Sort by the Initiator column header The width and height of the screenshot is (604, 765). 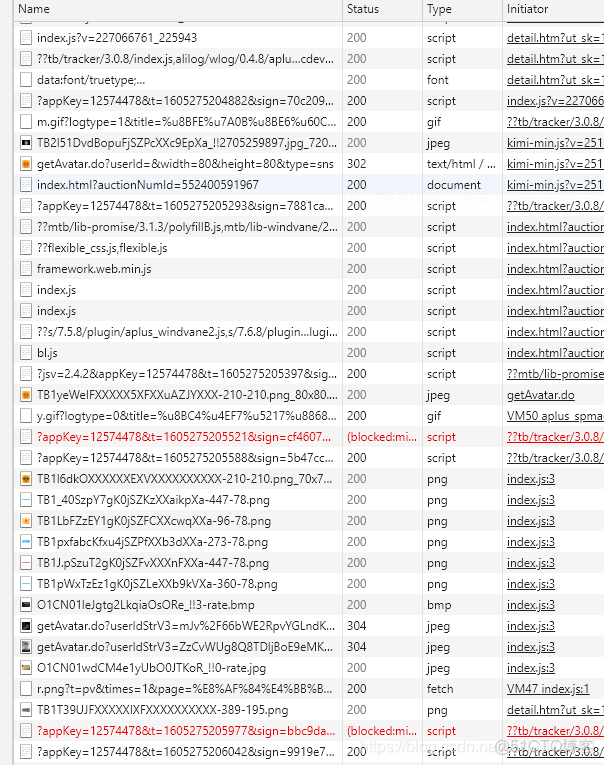(553, 9)
